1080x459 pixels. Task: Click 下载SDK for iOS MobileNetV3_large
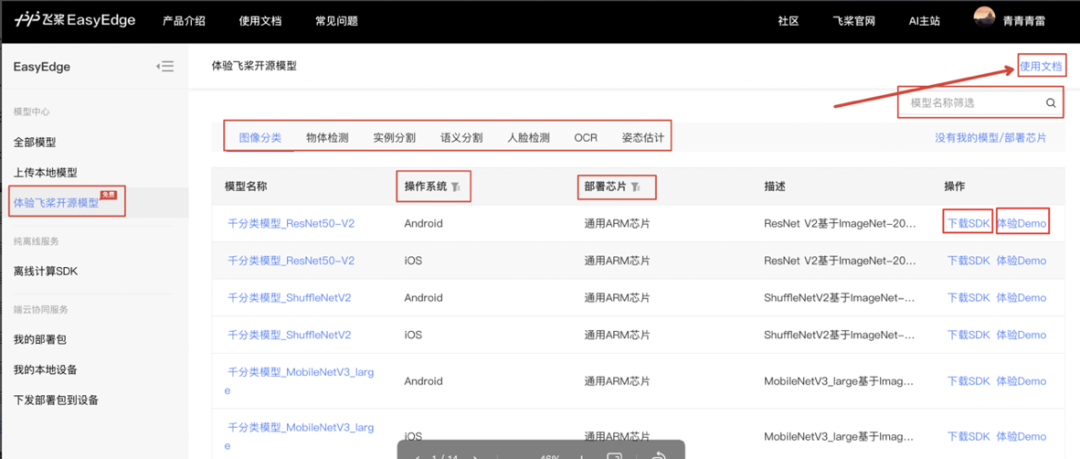click(x=968, y=436)
